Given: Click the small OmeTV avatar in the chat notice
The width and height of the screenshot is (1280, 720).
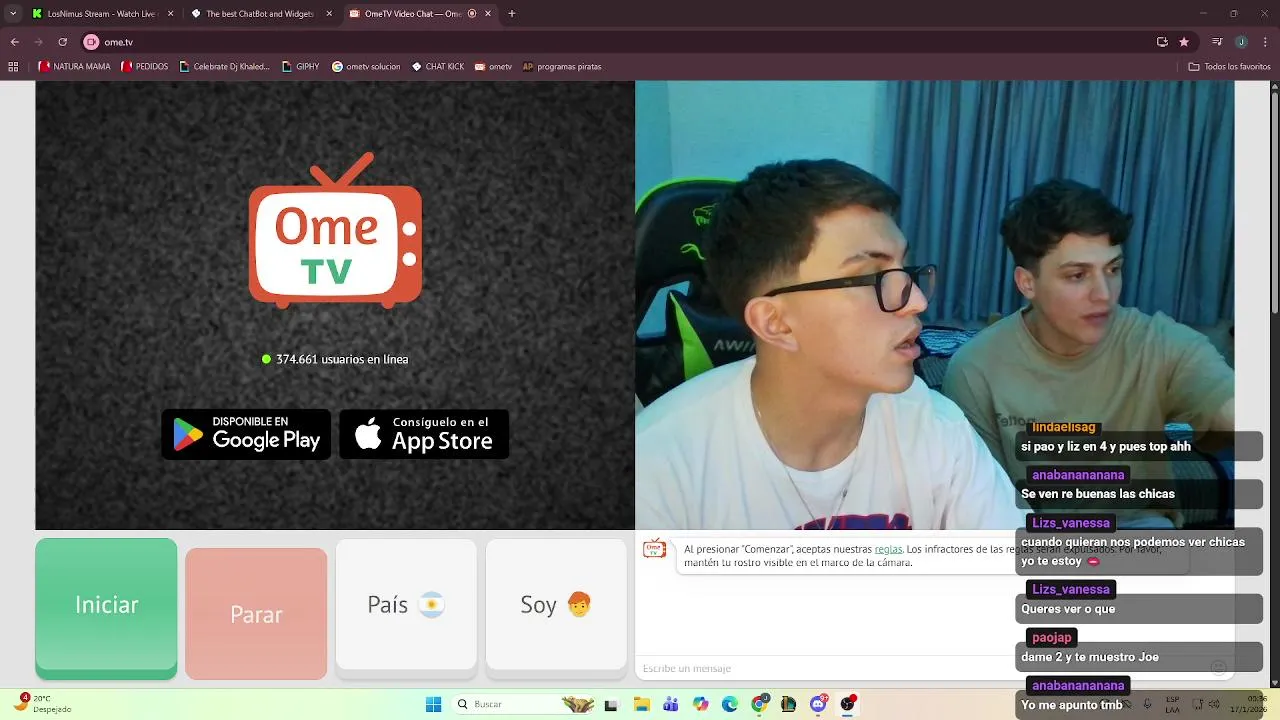Looking at the screenshot, I should coord(654,549).
